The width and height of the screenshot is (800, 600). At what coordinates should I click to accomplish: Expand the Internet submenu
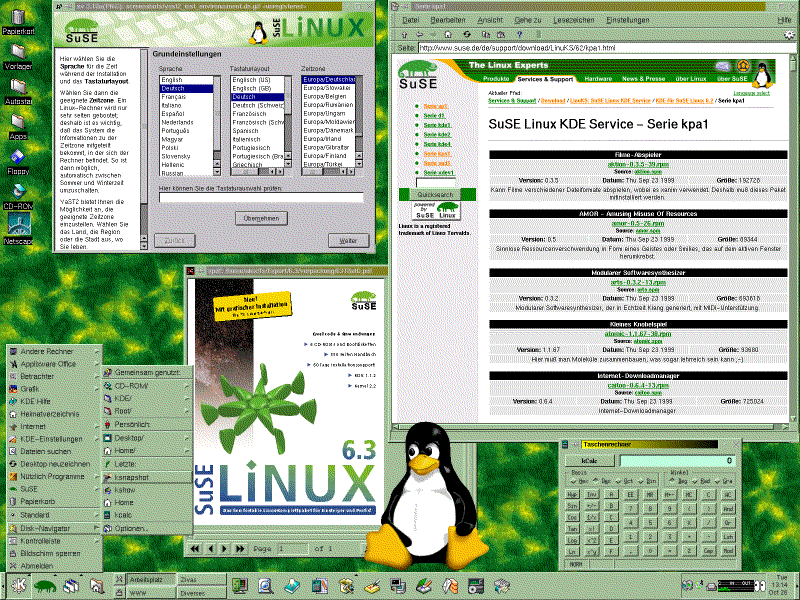click(x=54, y=426)
